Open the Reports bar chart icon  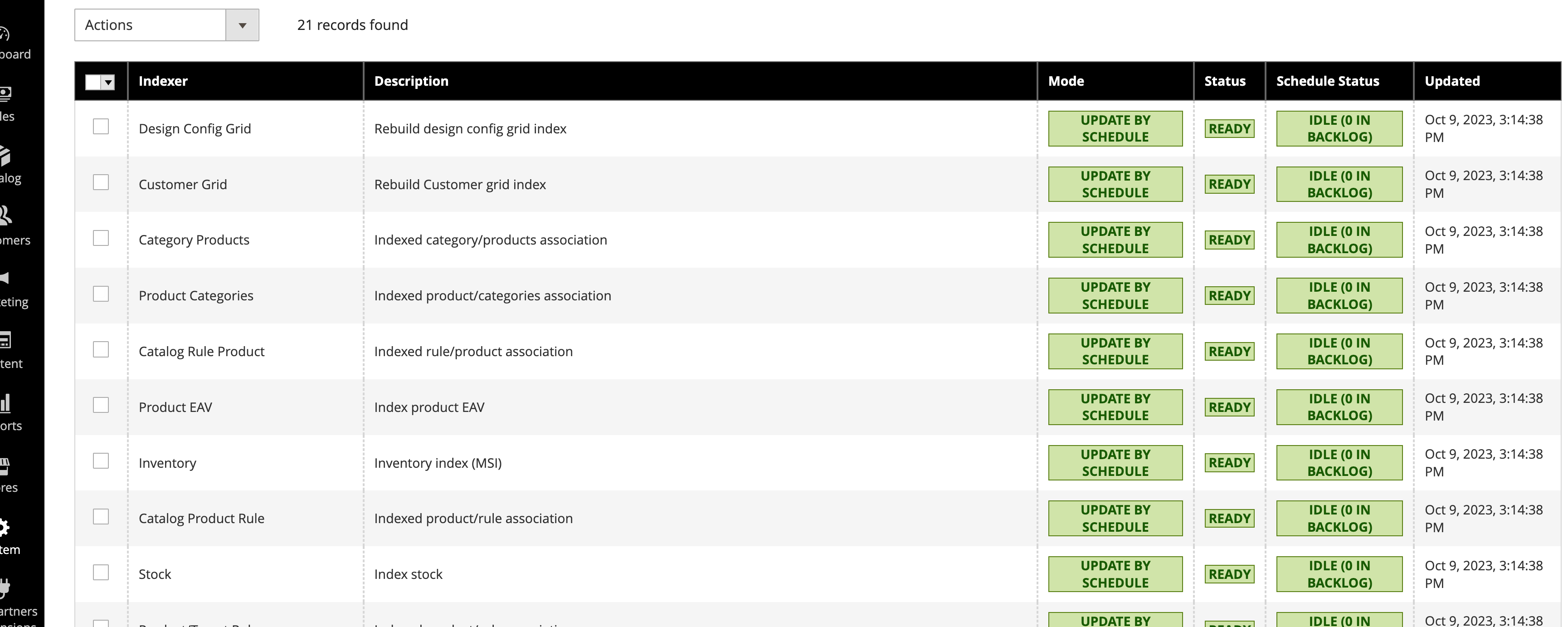(x=5, y=403)
